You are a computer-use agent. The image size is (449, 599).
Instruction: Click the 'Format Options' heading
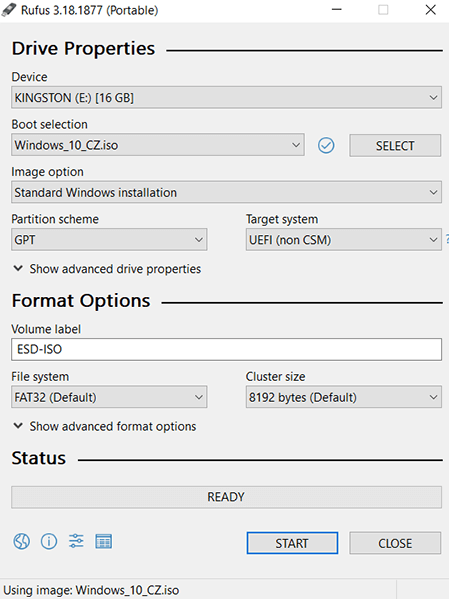coord(81,301)
